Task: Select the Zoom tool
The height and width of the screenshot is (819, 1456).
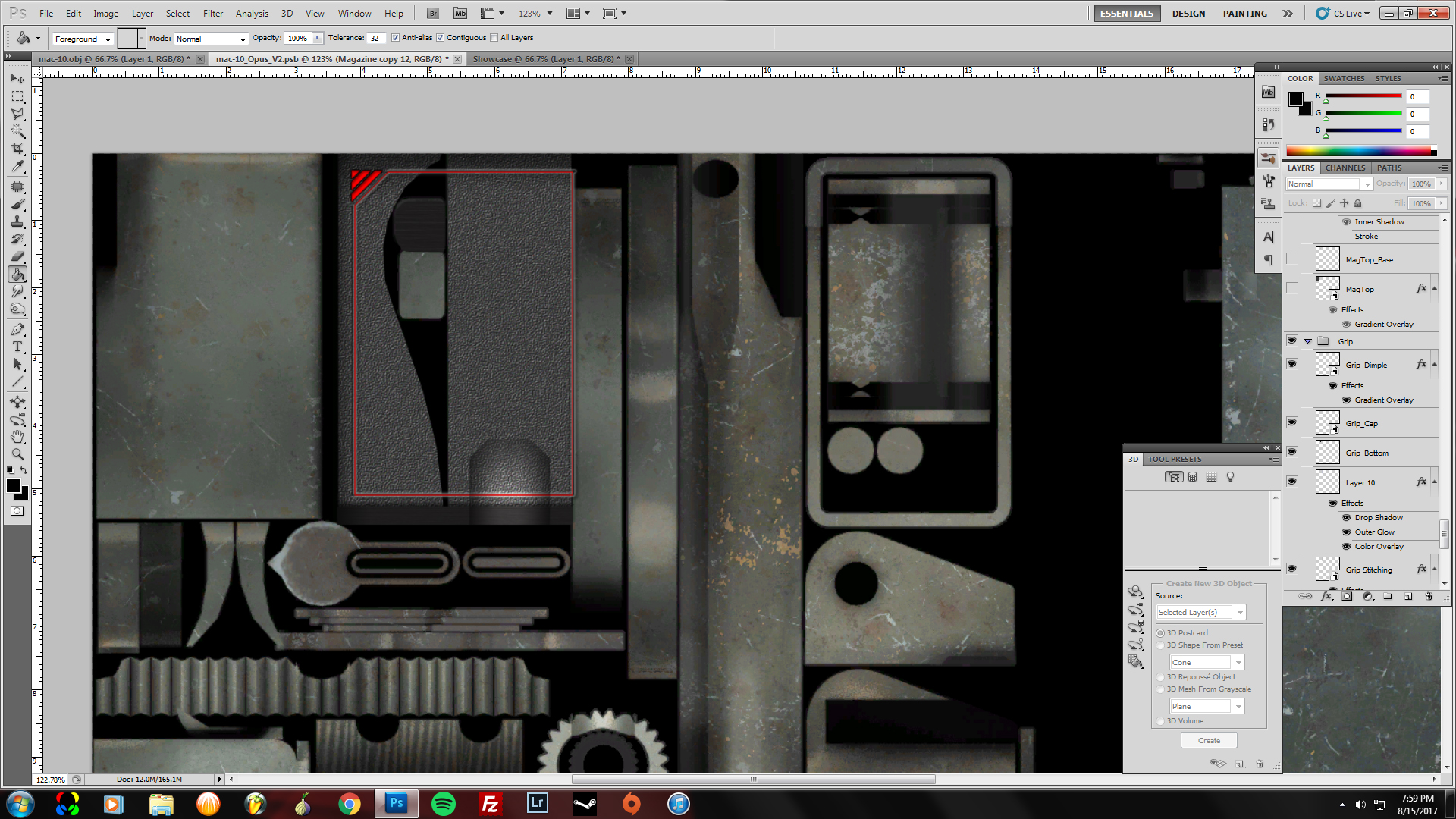Action: coord(17,454)
